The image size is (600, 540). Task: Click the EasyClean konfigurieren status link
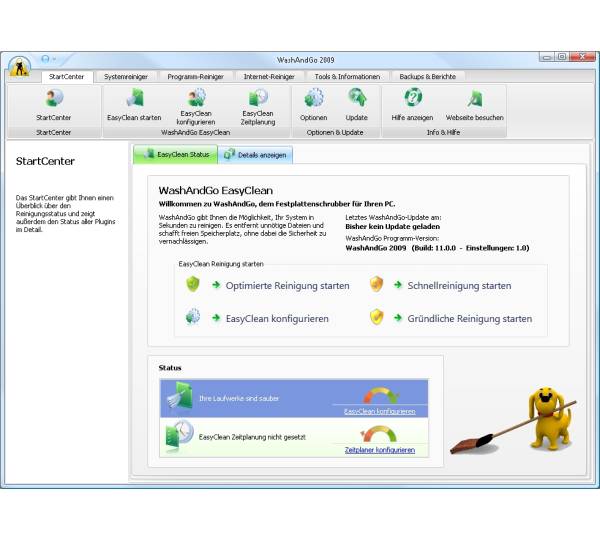point(379,411)
